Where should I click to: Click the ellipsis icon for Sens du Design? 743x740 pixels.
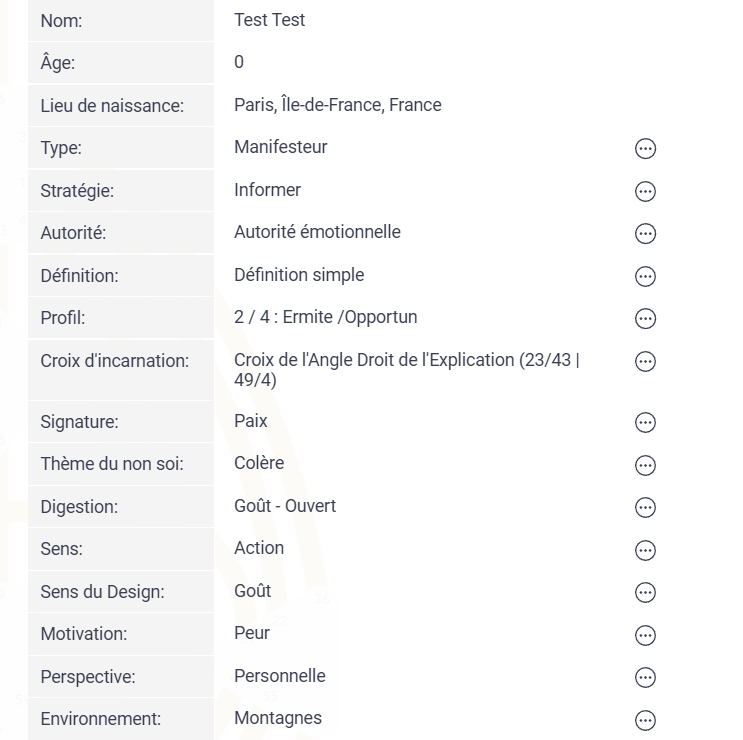click(645, 592)
